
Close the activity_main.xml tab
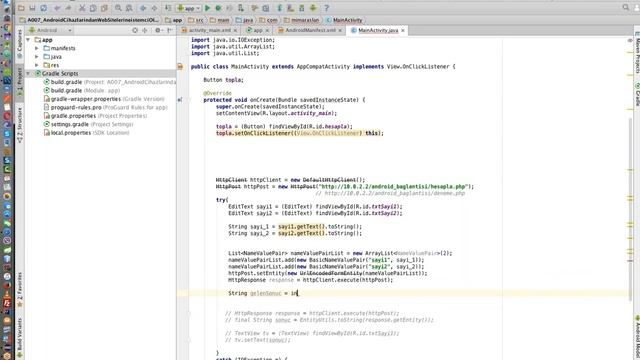(x=235, y=30)
